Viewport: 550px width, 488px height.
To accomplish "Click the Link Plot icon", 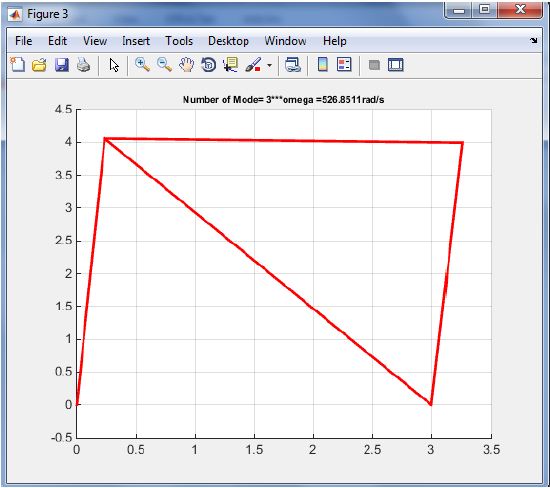I will [x=293, y=65].
